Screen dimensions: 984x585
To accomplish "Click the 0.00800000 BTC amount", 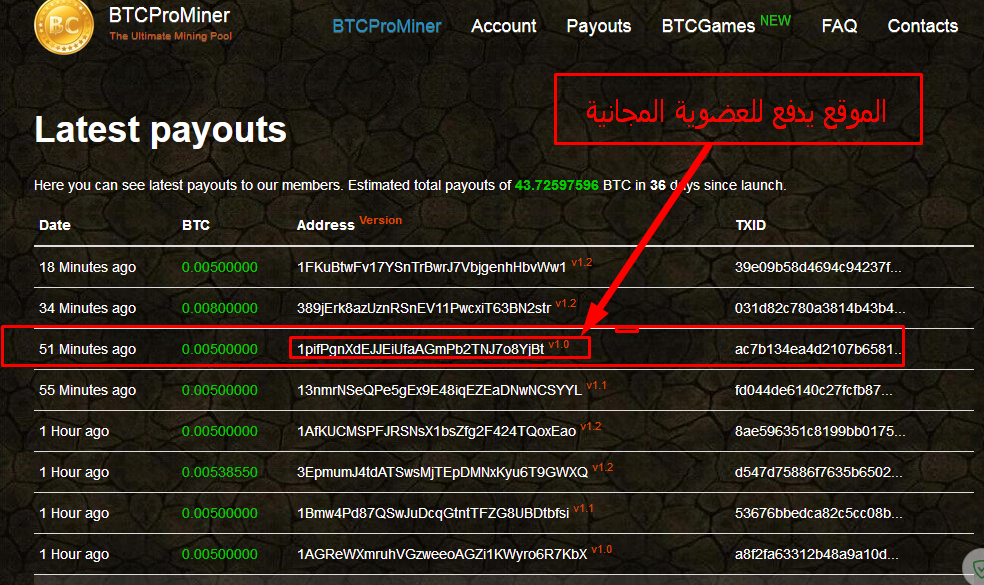I will coord(220,308).
